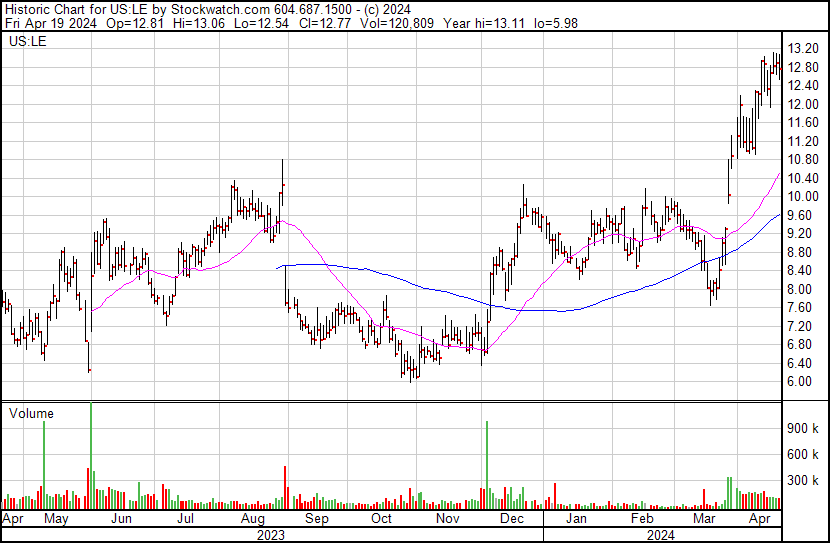This screenshot has width=830, height=543.
Task: Click the Nov month label
Action: pyautogui.click(x=448, y=518)
